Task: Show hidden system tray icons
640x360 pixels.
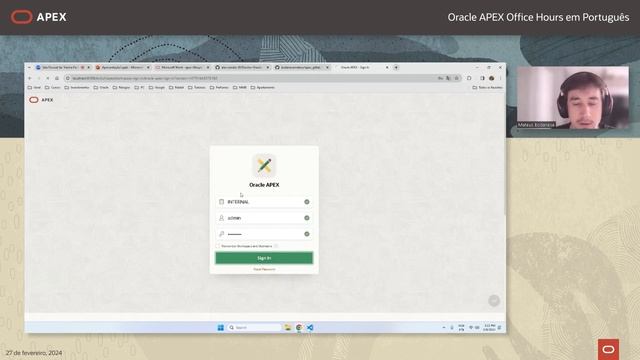Action: pos(444,327)
